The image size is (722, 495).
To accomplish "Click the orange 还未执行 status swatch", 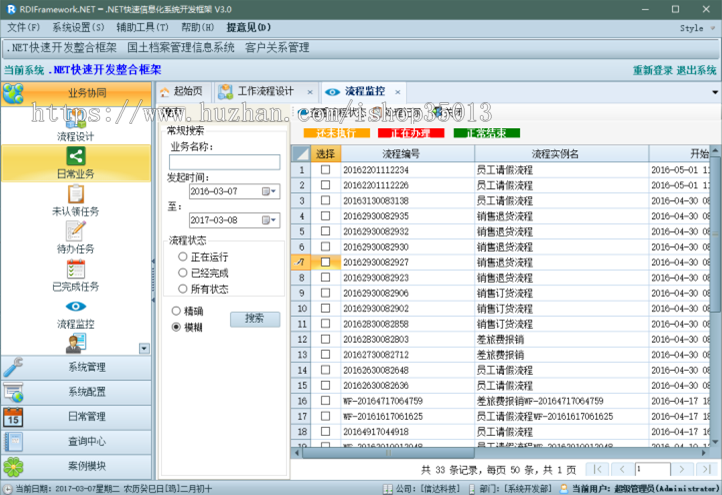I will point(337,133).
